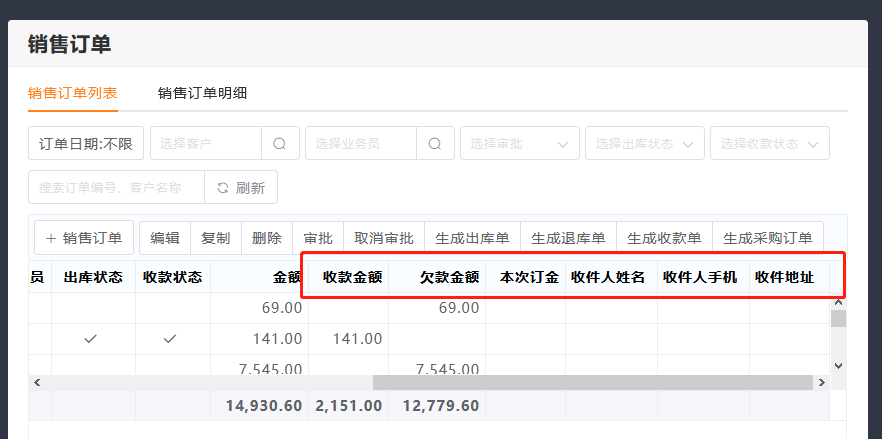
Task: Open the 选择审批 dropdown
Action: coord(519,143)
